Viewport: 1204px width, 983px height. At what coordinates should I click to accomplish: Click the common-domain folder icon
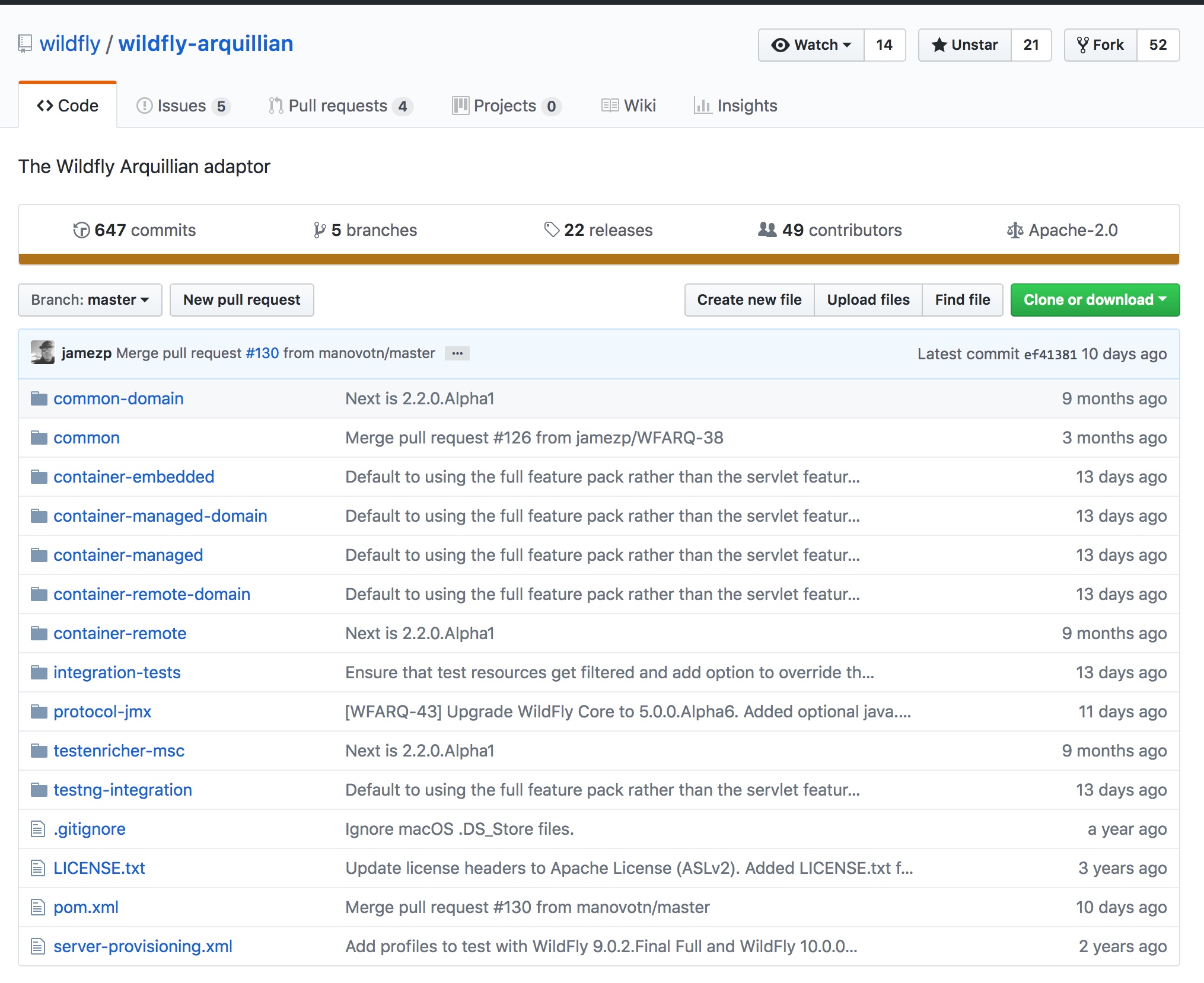click(39, 398)
